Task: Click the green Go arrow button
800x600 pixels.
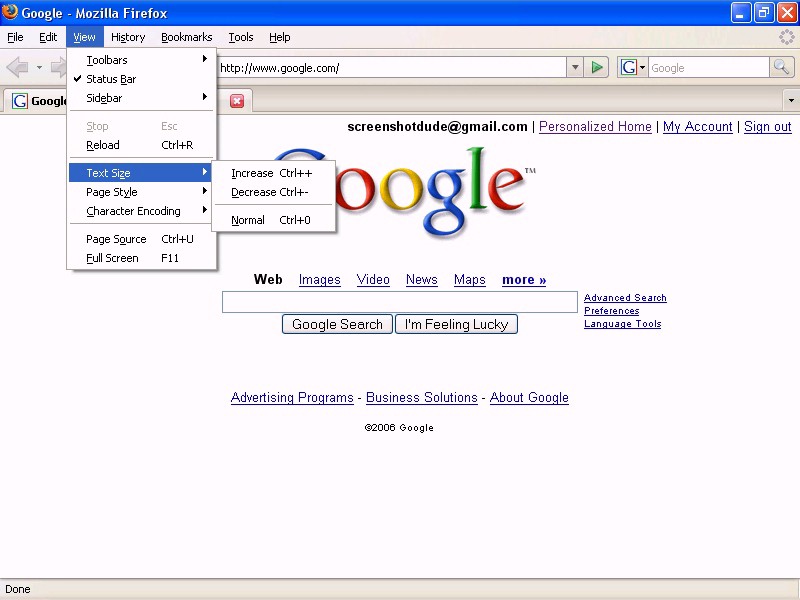Action: click(x=596, y=67)
